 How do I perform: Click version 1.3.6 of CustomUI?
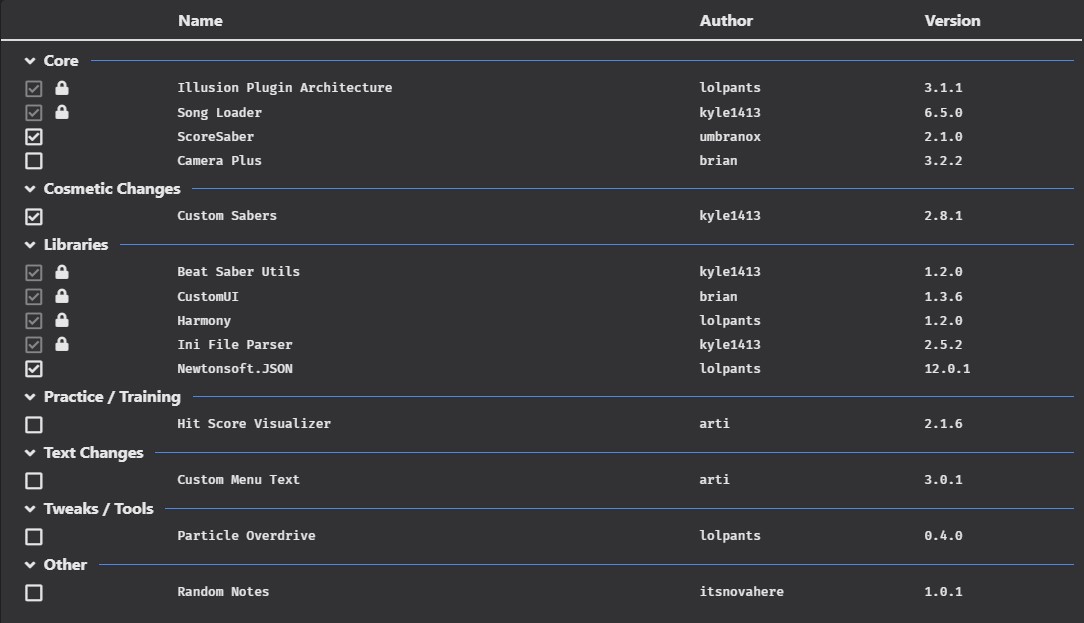943,296
